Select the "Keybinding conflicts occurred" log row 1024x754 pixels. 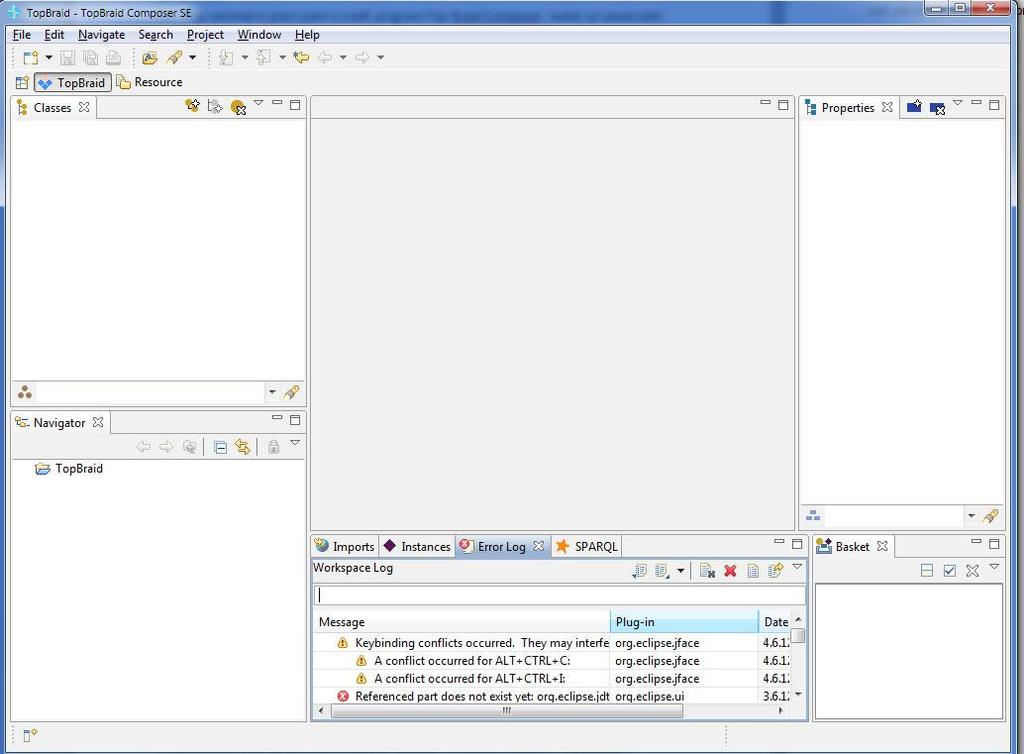(x=551, y=643)
